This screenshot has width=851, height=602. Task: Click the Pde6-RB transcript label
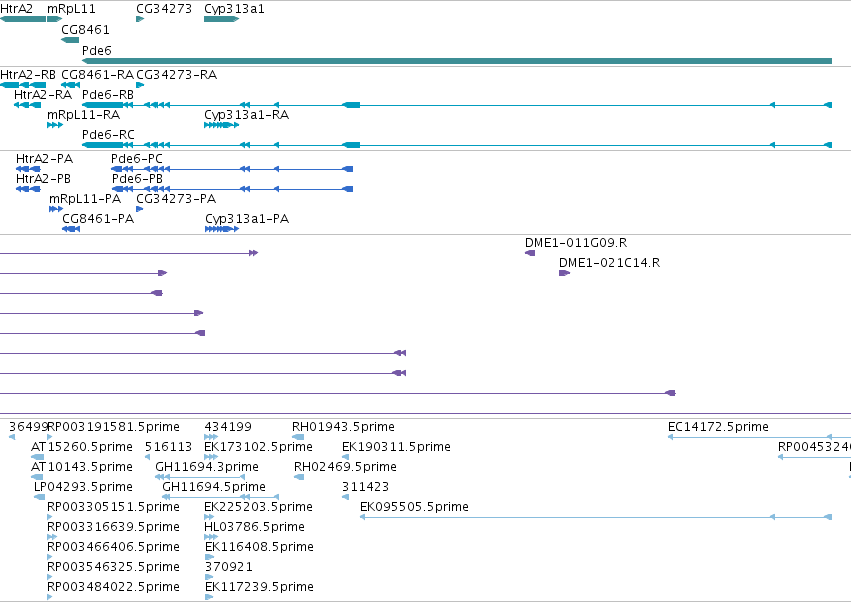pyautogui.click(x=108, y=94)
